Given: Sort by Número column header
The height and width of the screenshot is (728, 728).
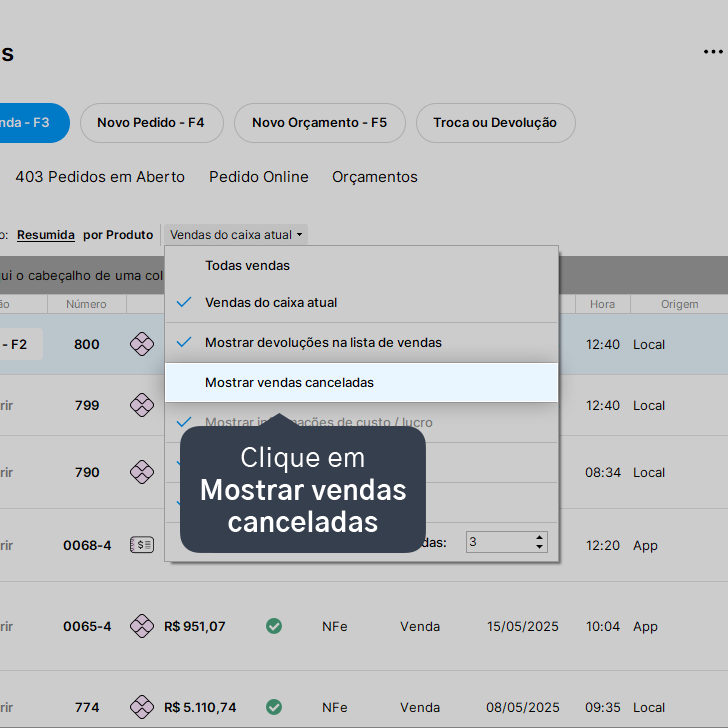Looking at the screenshot, I should tap(86, 304).
